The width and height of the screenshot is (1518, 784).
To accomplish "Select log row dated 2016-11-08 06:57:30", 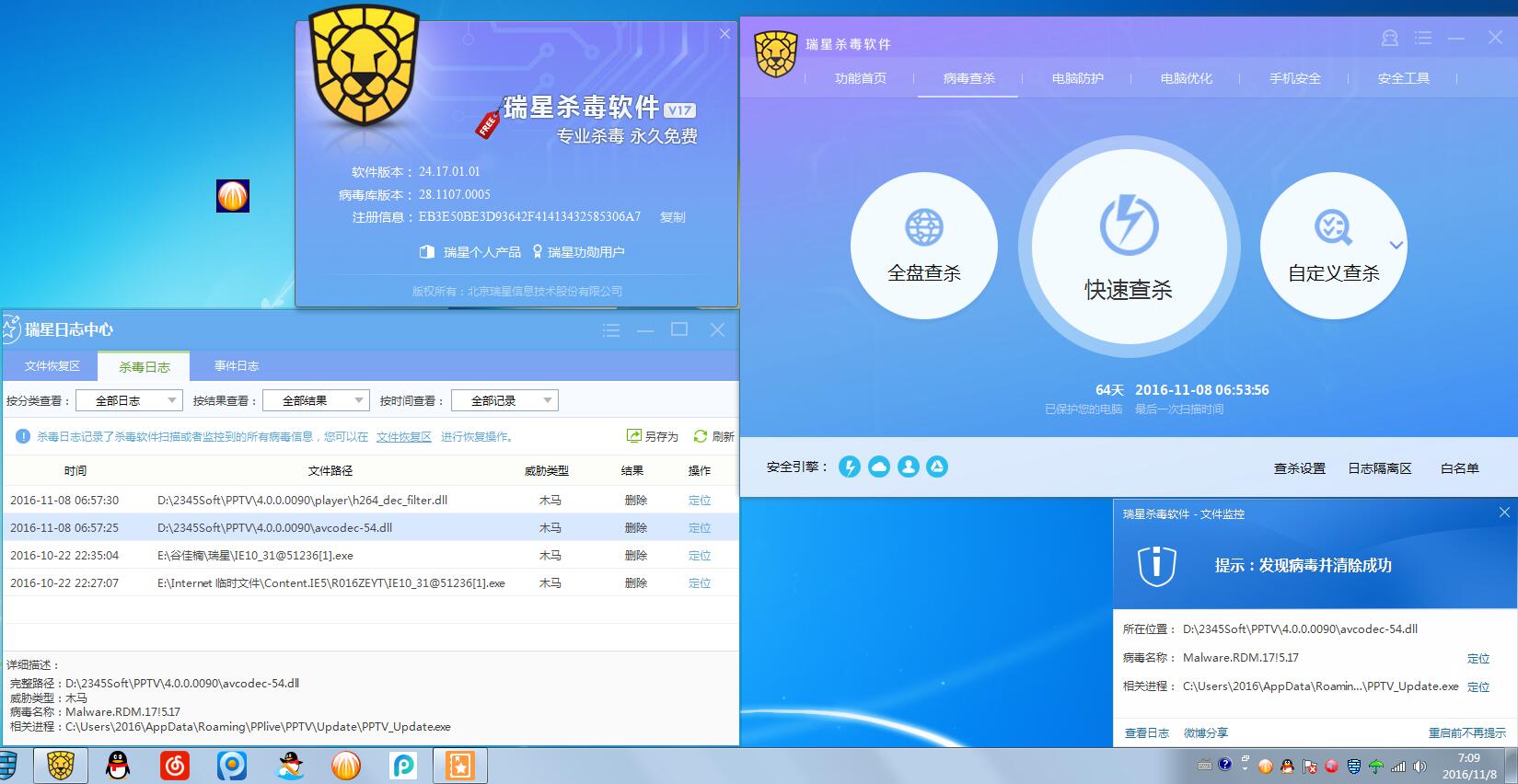I will click(x=370, y=500).
